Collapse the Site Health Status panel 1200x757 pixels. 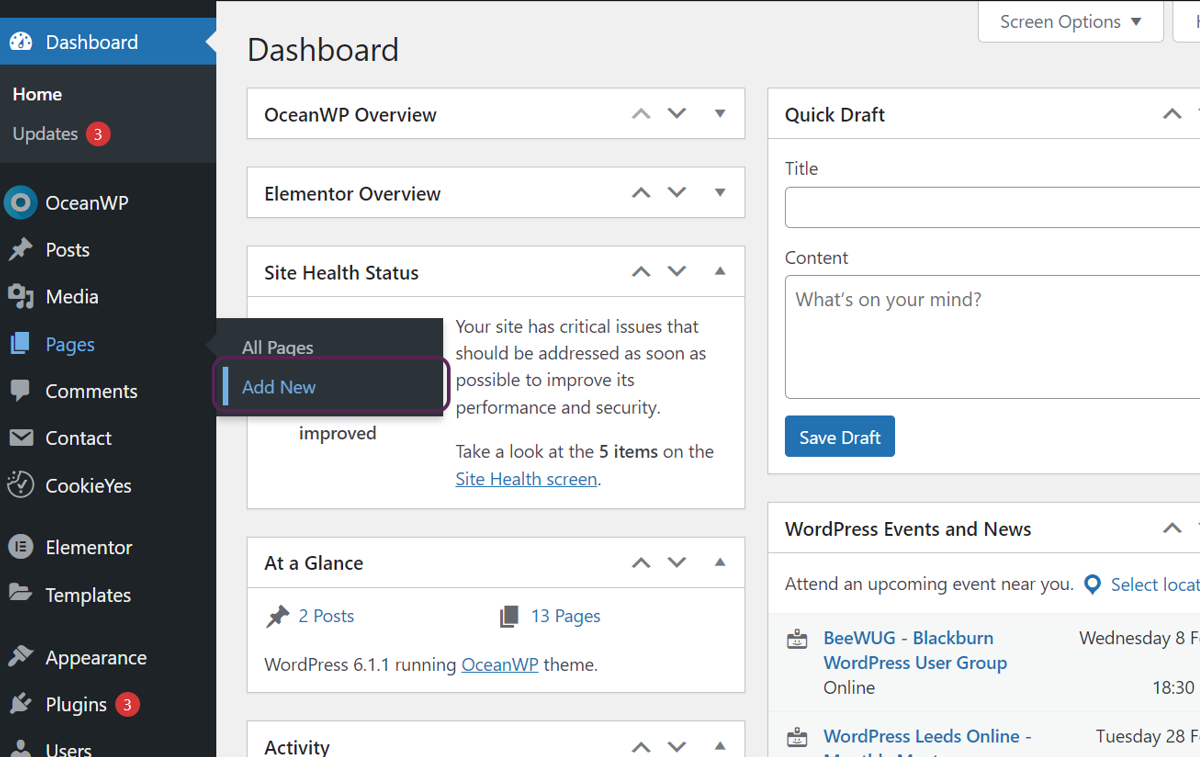point(720,272)
